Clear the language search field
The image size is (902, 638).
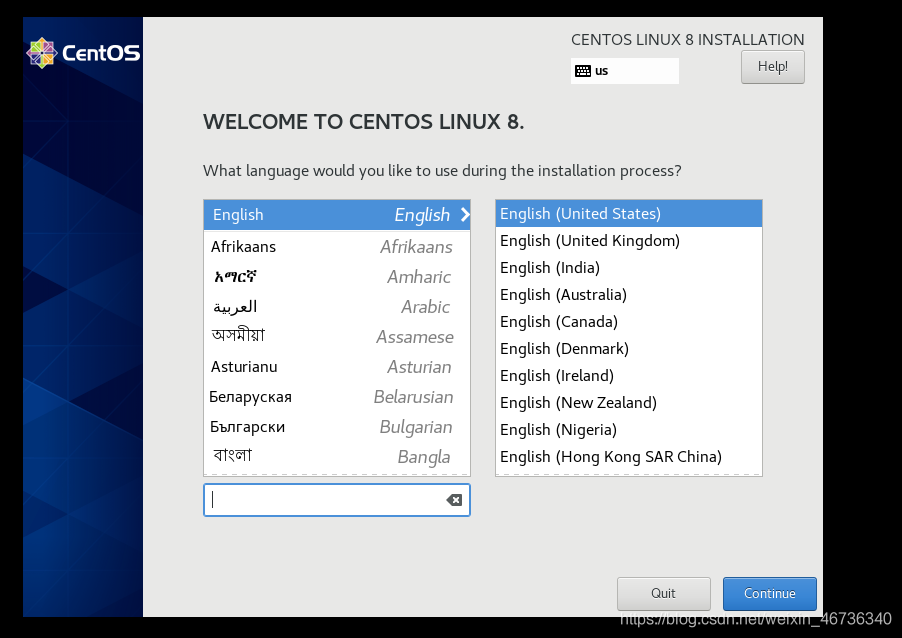454,500
